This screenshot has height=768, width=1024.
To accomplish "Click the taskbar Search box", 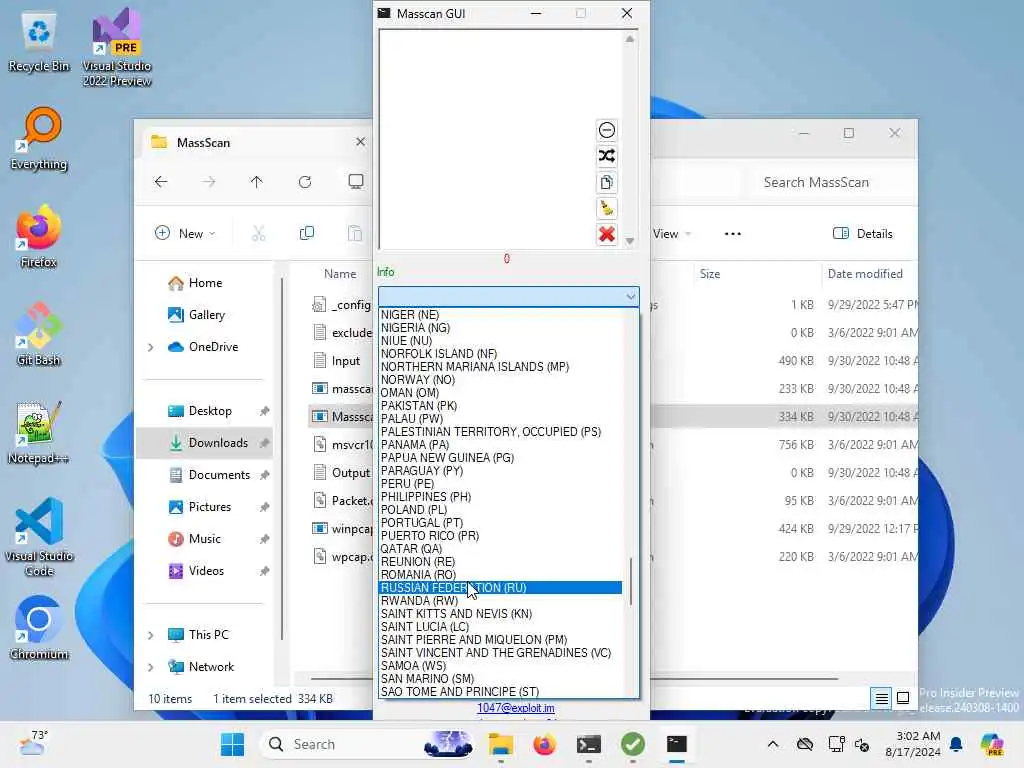I will (368, 744).
